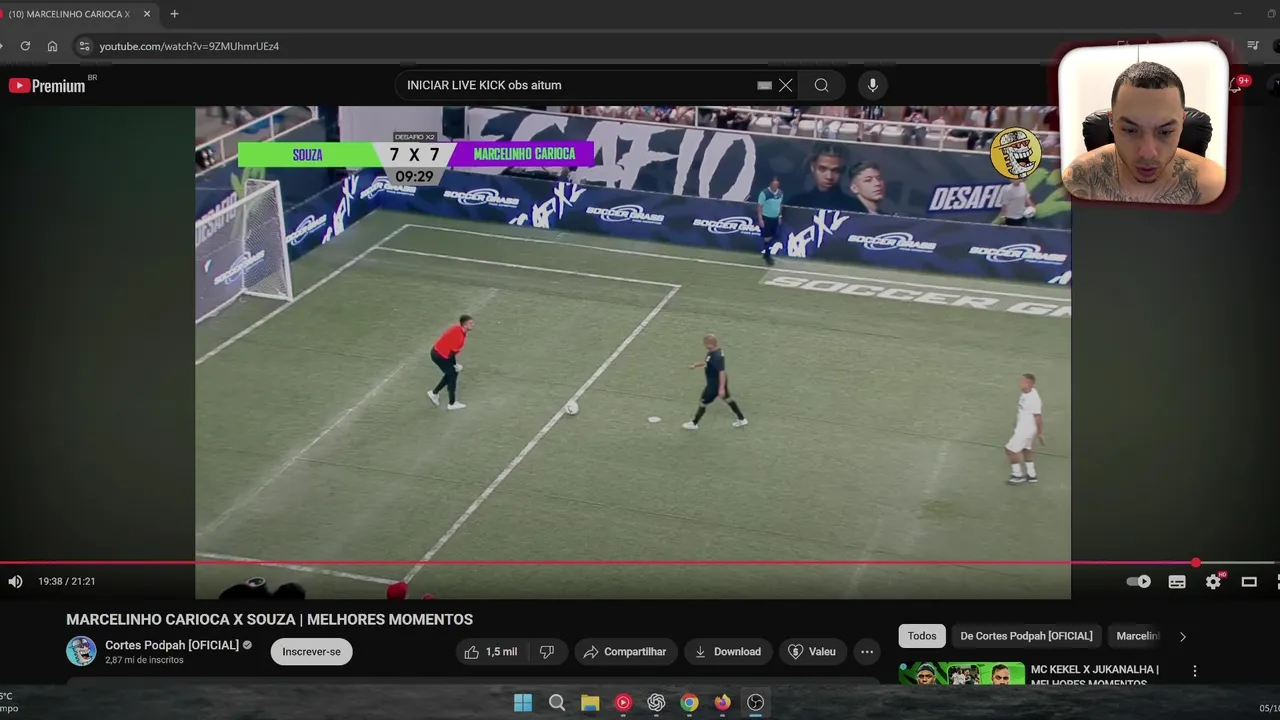The image size is (1280, 720).
Task: Open more actions three-dot menu below video
Action: pos(867,652)
